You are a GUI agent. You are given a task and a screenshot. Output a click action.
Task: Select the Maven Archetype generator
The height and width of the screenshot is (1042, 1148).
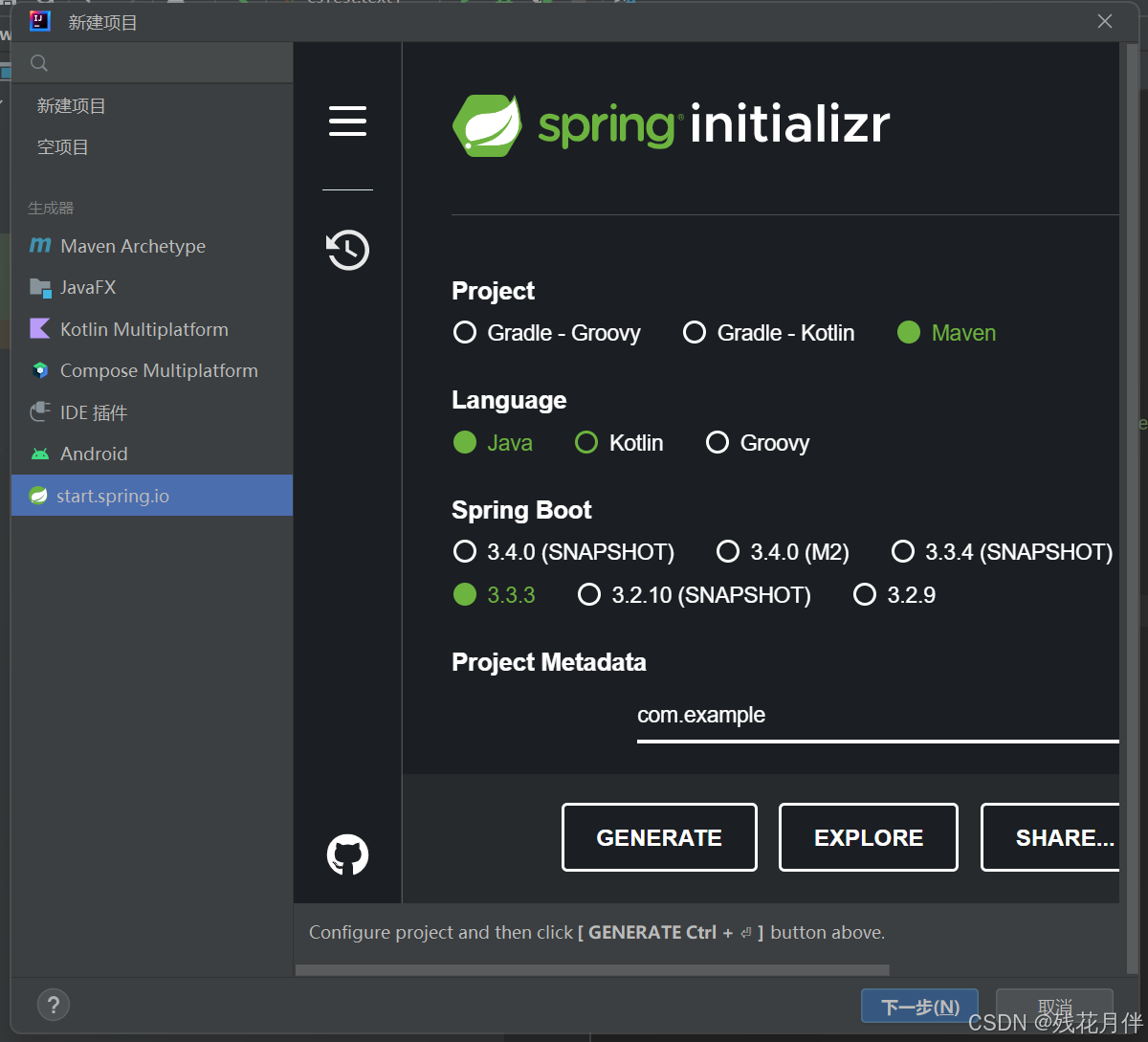[152, 246]
